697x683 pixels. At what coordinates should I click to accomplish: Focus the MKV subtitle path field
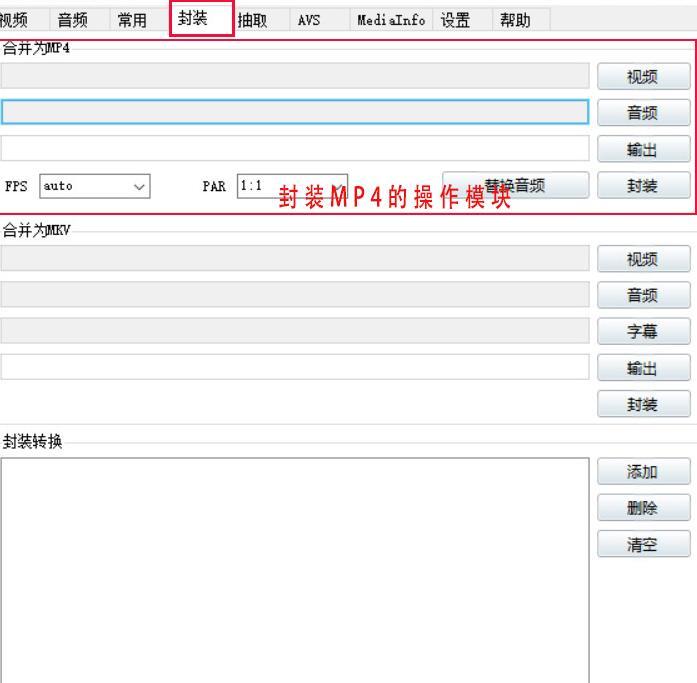(x=295, y=331)
